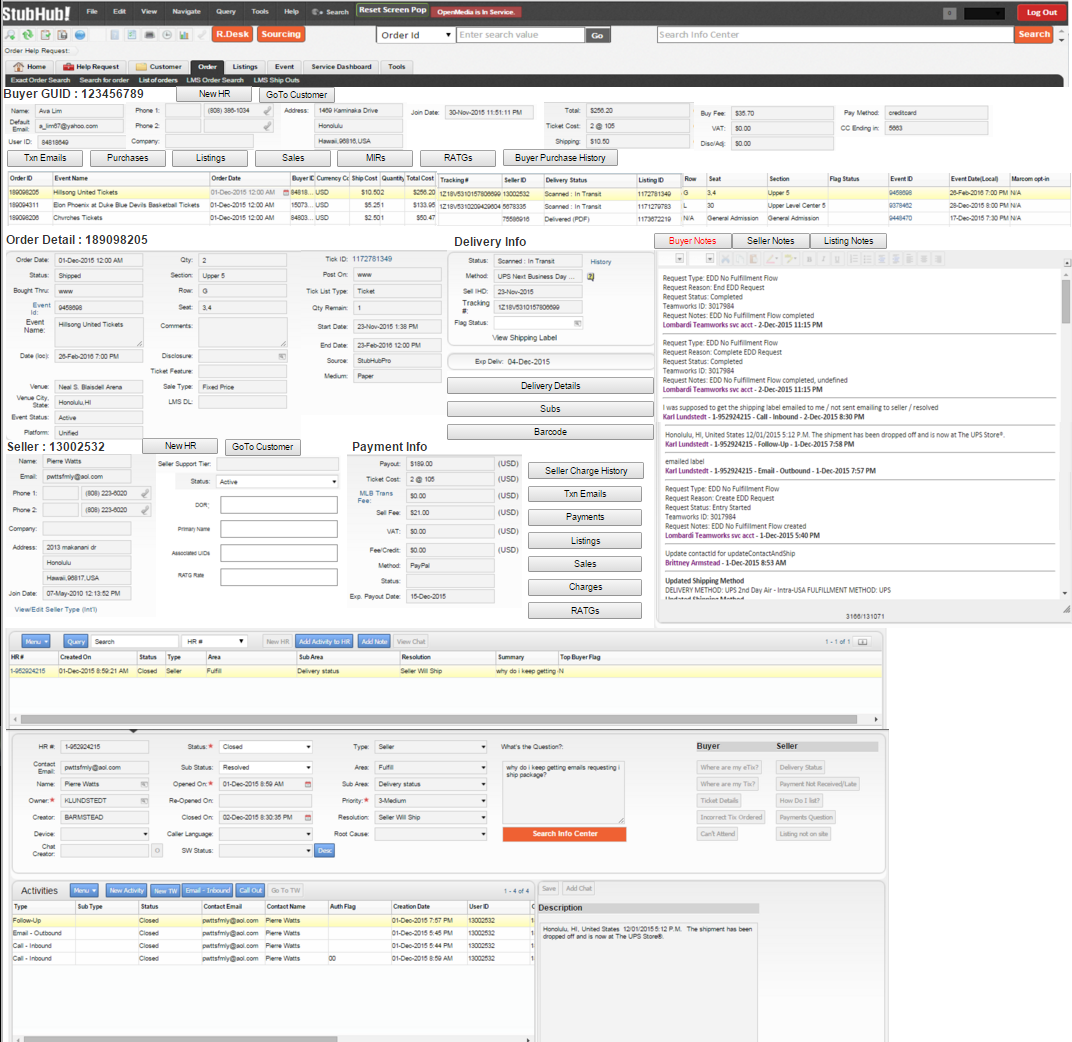Click the clock icon in the toolbar

[x=167, y=34]
